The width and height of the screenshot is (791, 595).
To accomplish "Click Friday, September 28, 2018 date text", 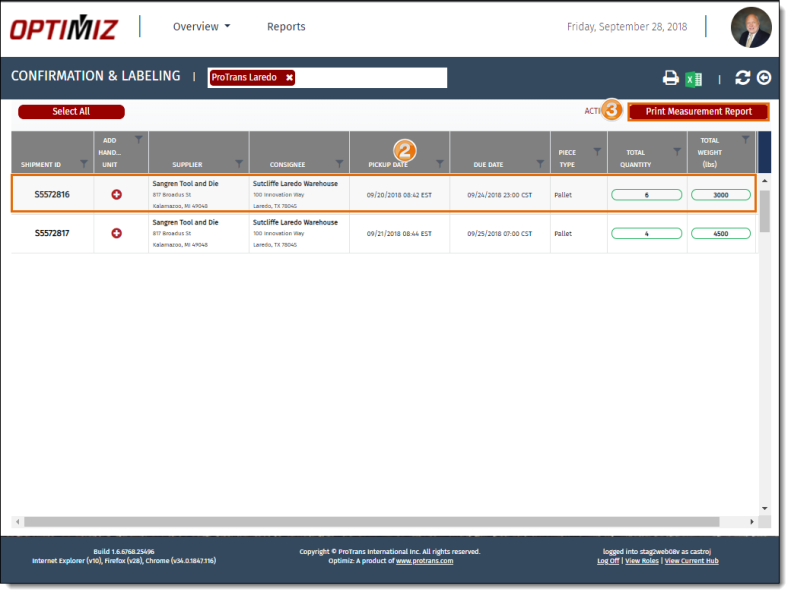I will 627,27.
